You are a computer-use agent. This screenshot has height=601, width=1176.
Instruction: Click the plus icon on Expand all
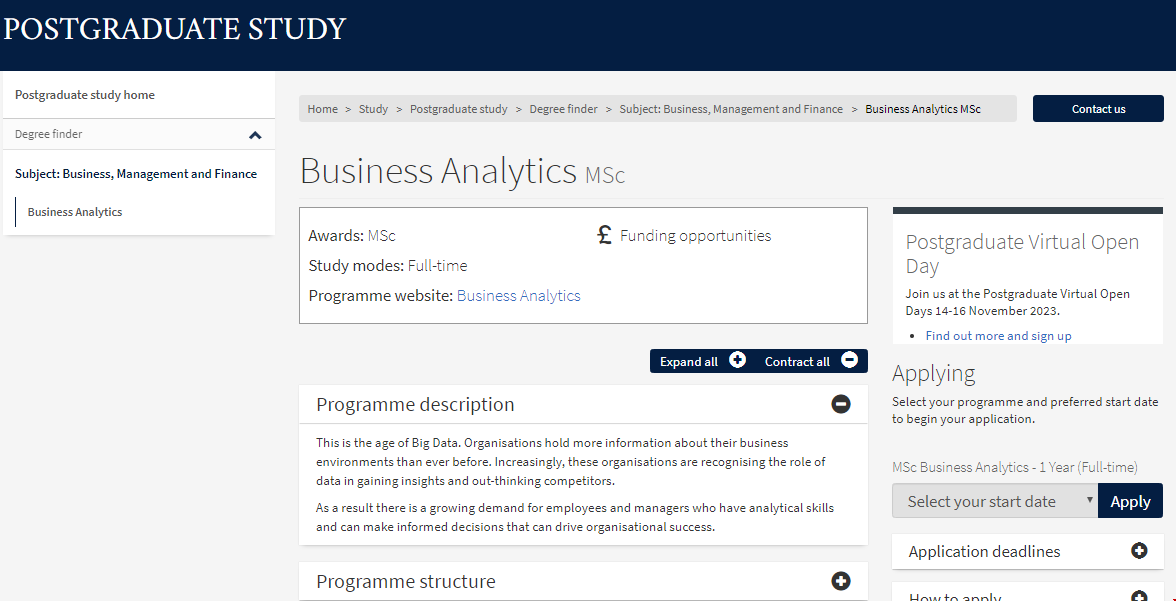pos(737,361)
